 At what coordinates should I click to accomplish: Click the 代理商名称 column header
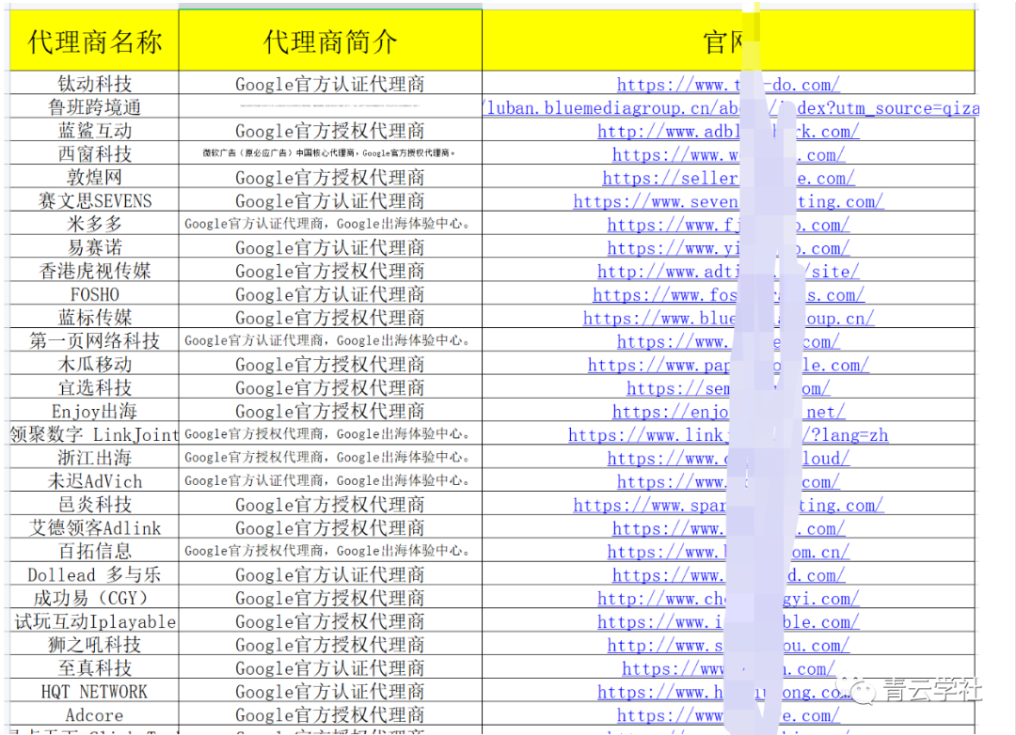(x=94, y=41)
